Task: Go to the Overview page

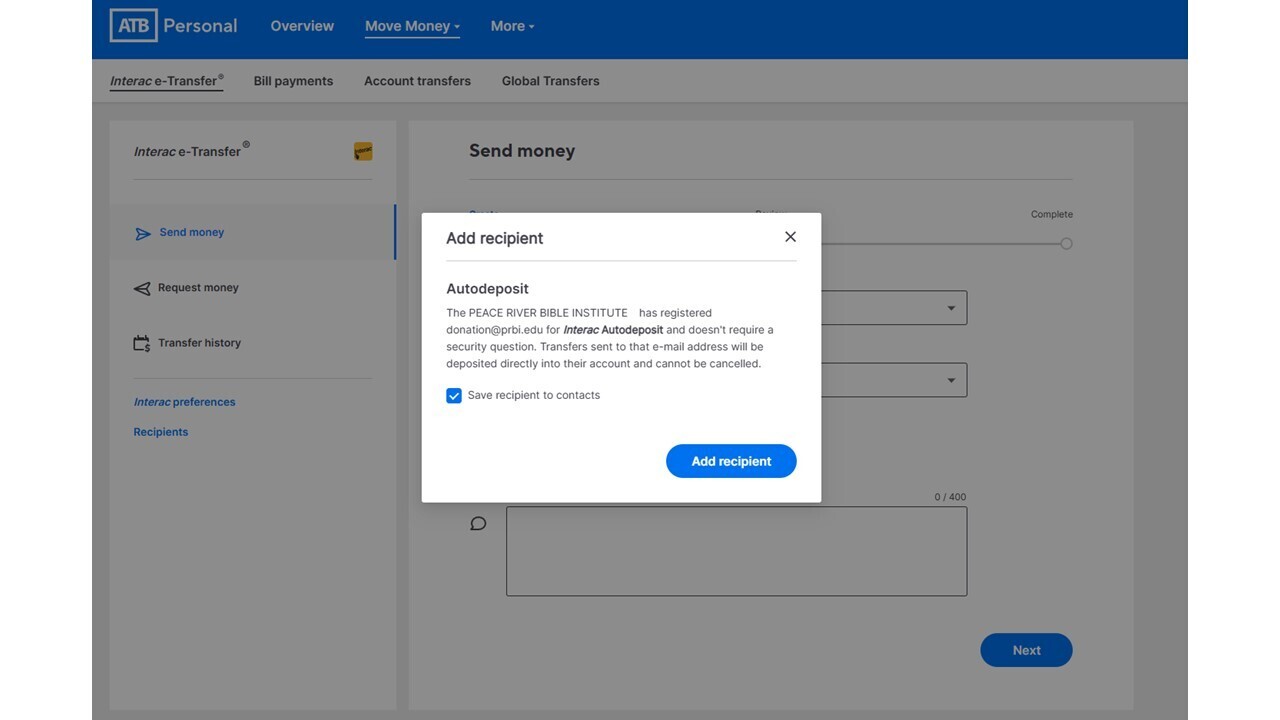Action: click(302, 26)
